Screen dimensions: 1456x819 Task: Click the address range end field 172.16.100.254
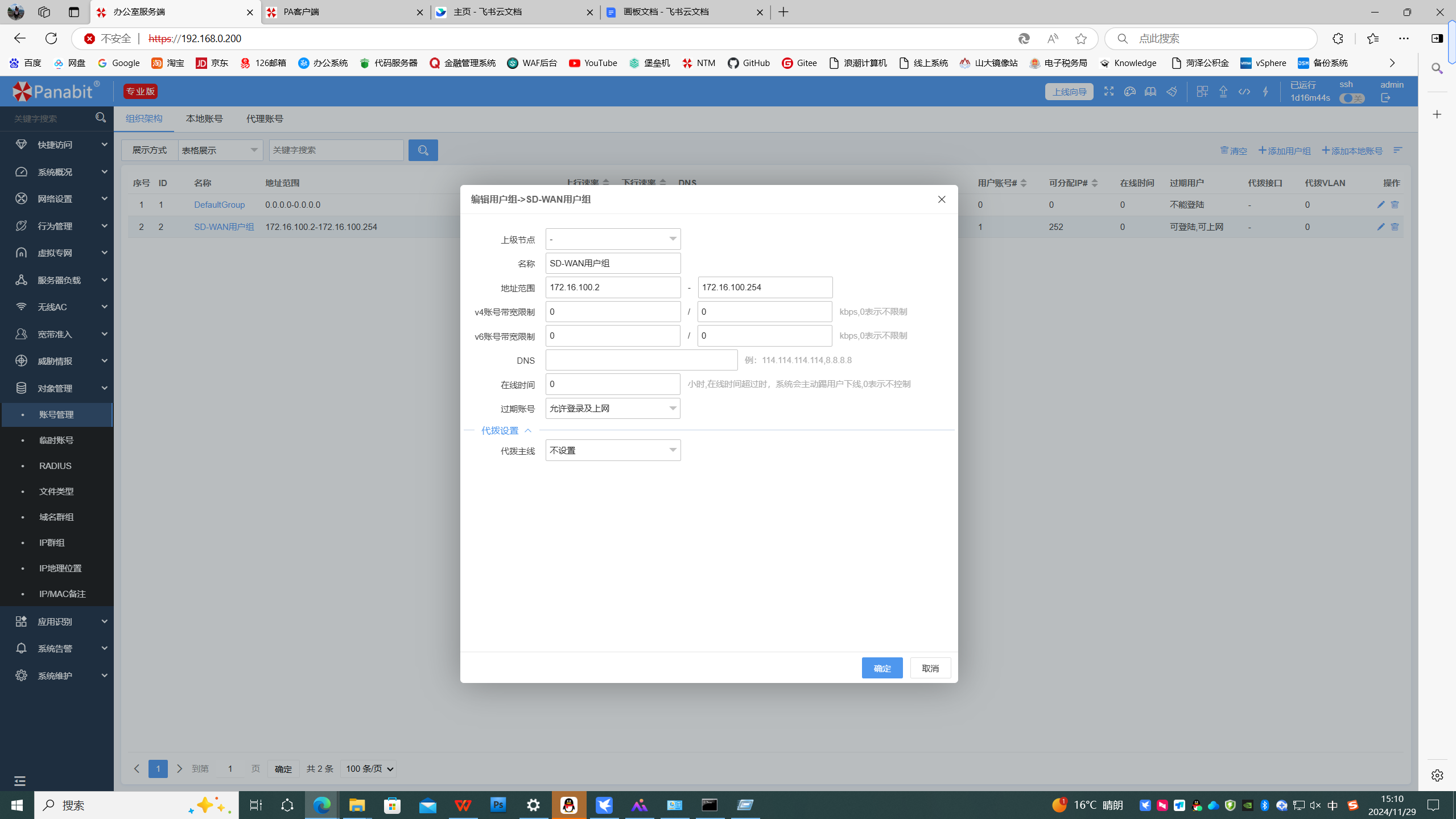tap(765, 287)
